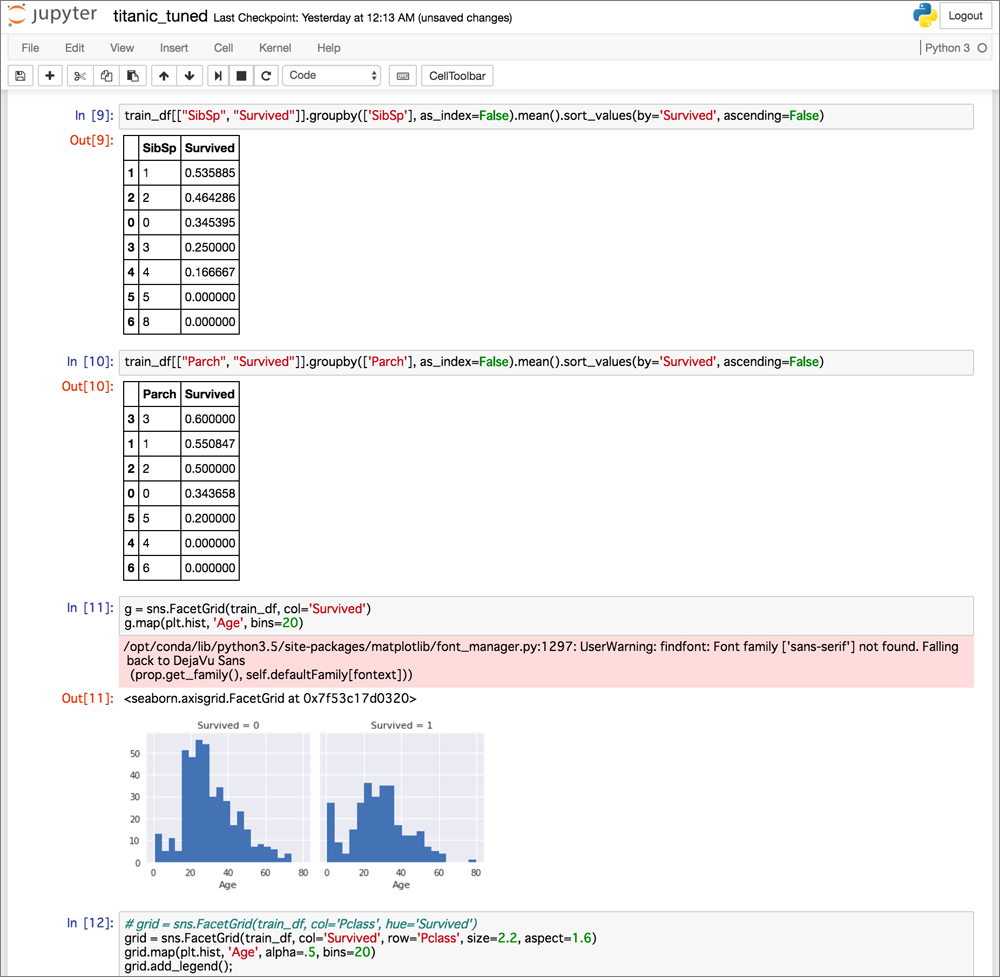Click value 0.345395 in SibSp table

click(x=210, y=223)
